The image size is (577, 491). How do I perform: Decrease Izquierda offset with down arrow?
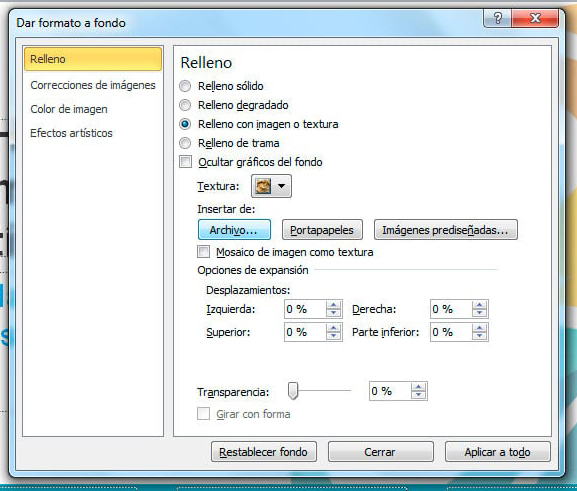click(x=334, y=313)
